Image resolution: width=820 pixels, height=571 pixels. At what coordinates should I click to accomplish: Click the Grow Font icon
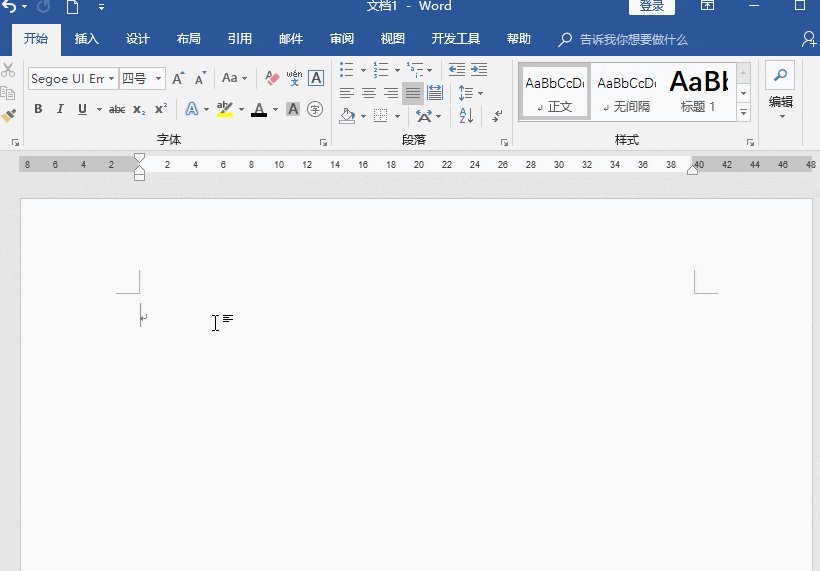click(x=178, y=78)
